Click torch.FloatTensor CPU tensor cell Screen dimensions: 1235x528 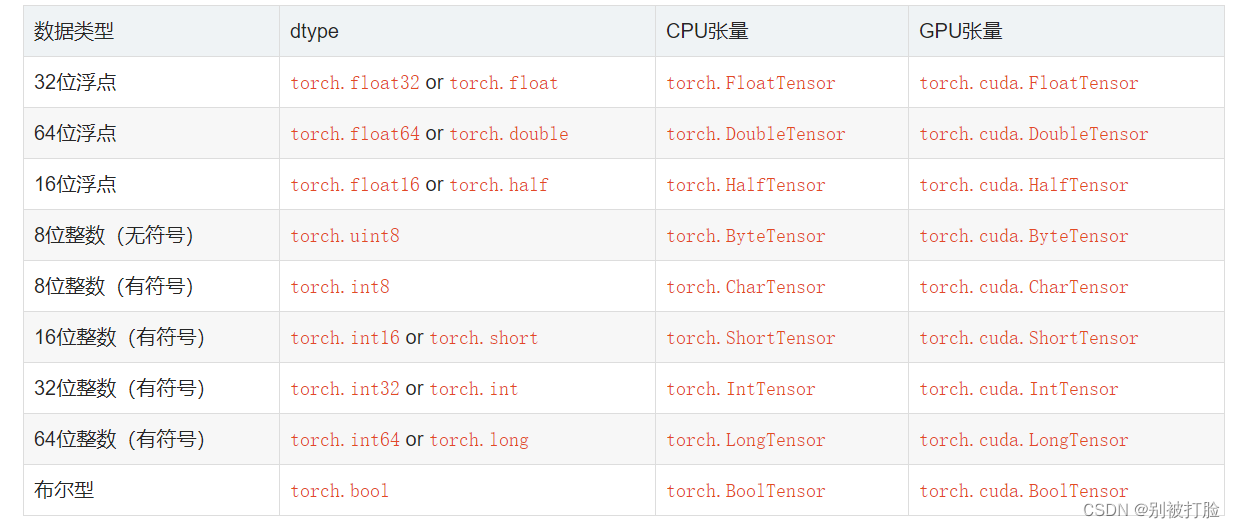pyautogui.click(x=751, y=83)
